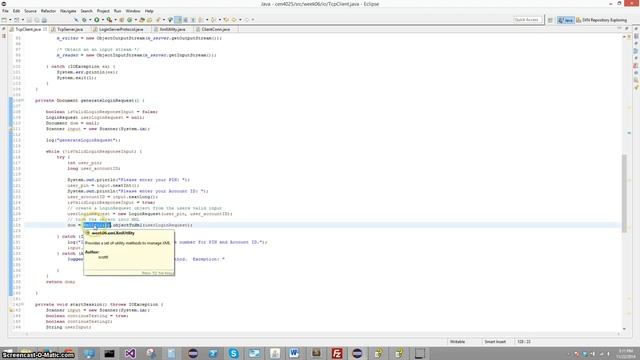Viewport: 640px width, 360px height.
Task: Open the Project menu
Action: click(x=103, y=11)
